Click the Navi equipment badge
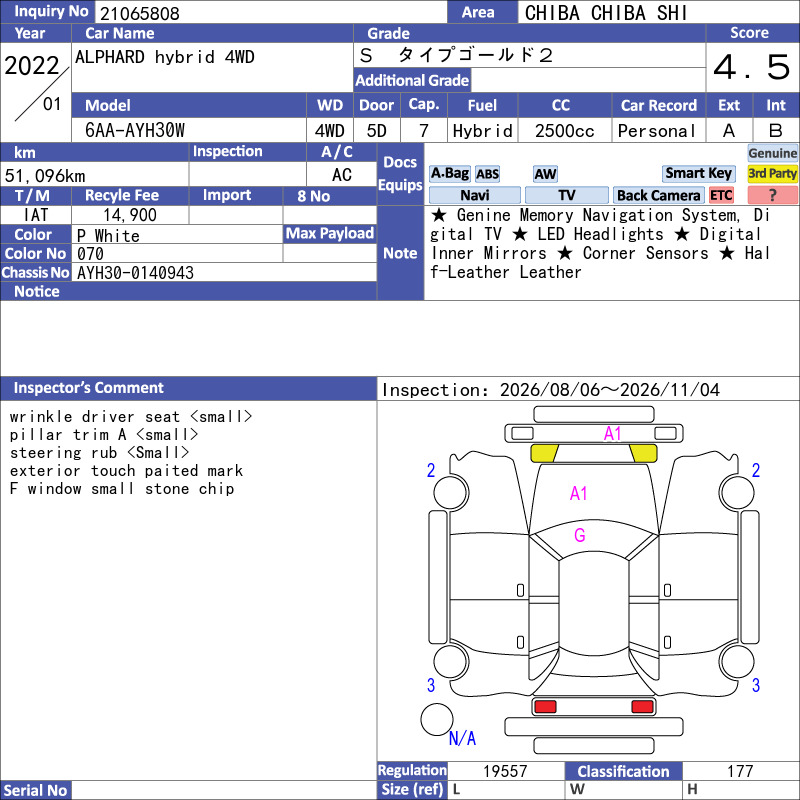This screenshot has width=800, height=800. pos(474,195)
